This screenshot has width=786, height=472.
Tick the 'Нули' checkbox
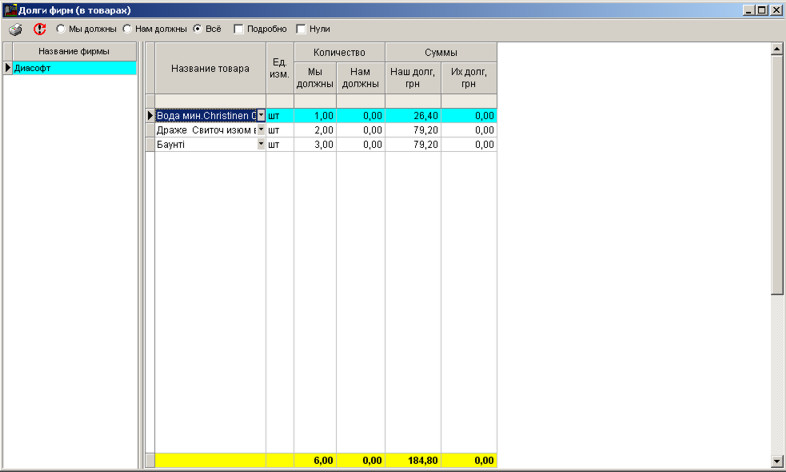[301, 29]
